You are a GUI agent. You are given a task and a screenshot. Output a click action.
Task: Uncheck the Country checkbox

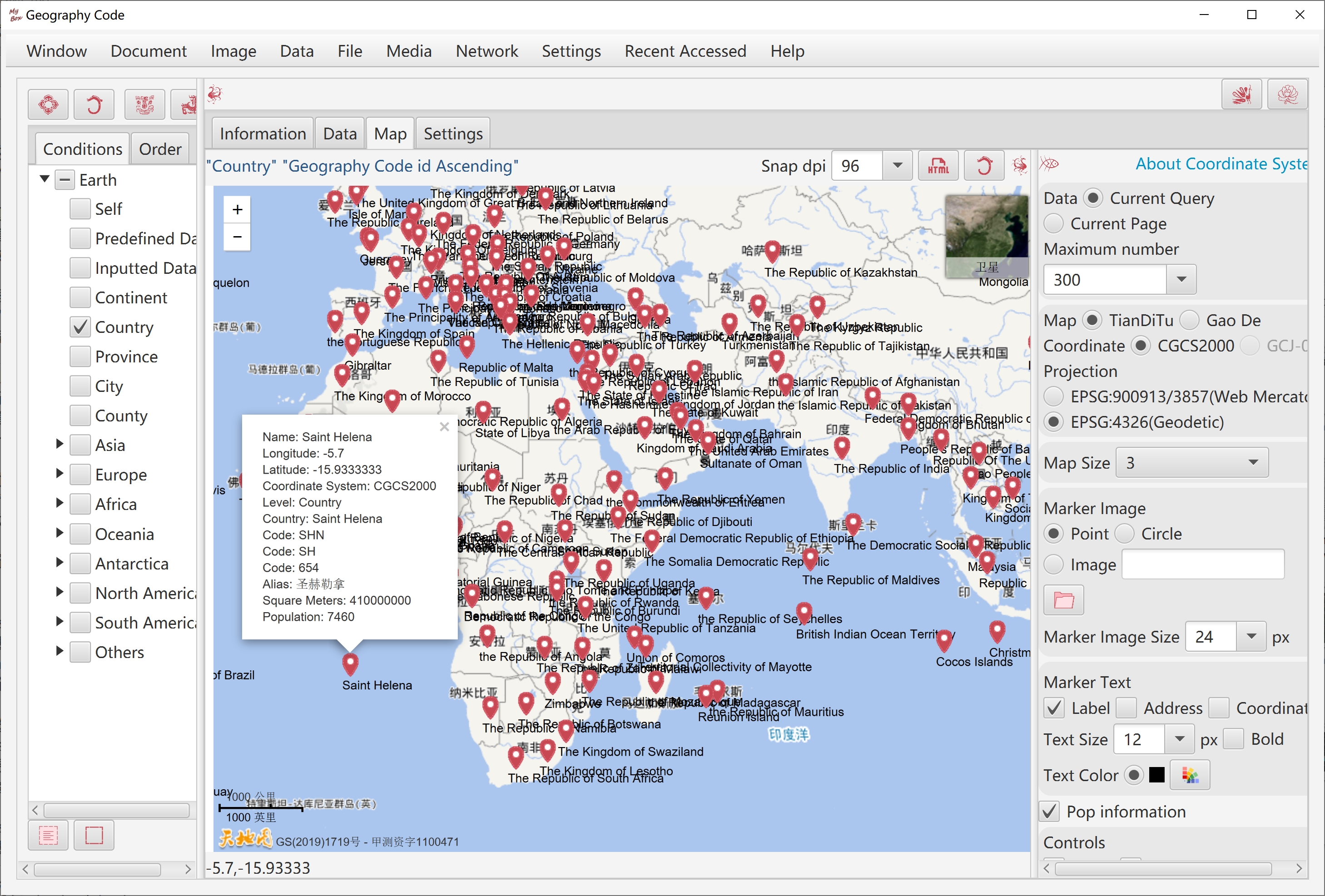(x=80, y=327)
